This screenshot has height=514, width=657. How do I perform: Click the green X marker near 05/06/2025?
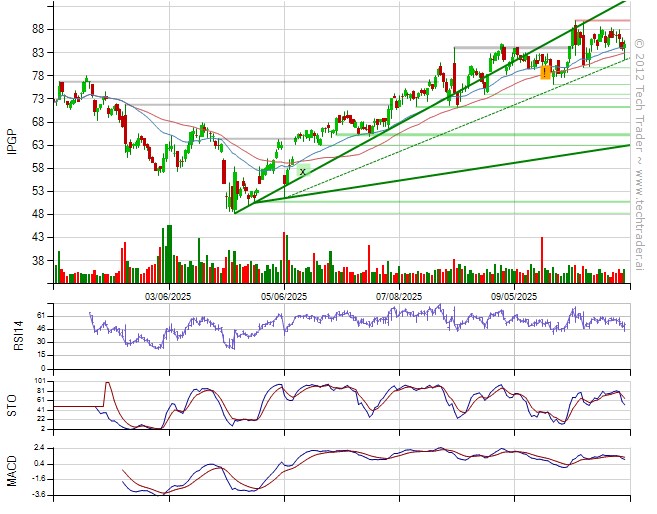point(302,172)
